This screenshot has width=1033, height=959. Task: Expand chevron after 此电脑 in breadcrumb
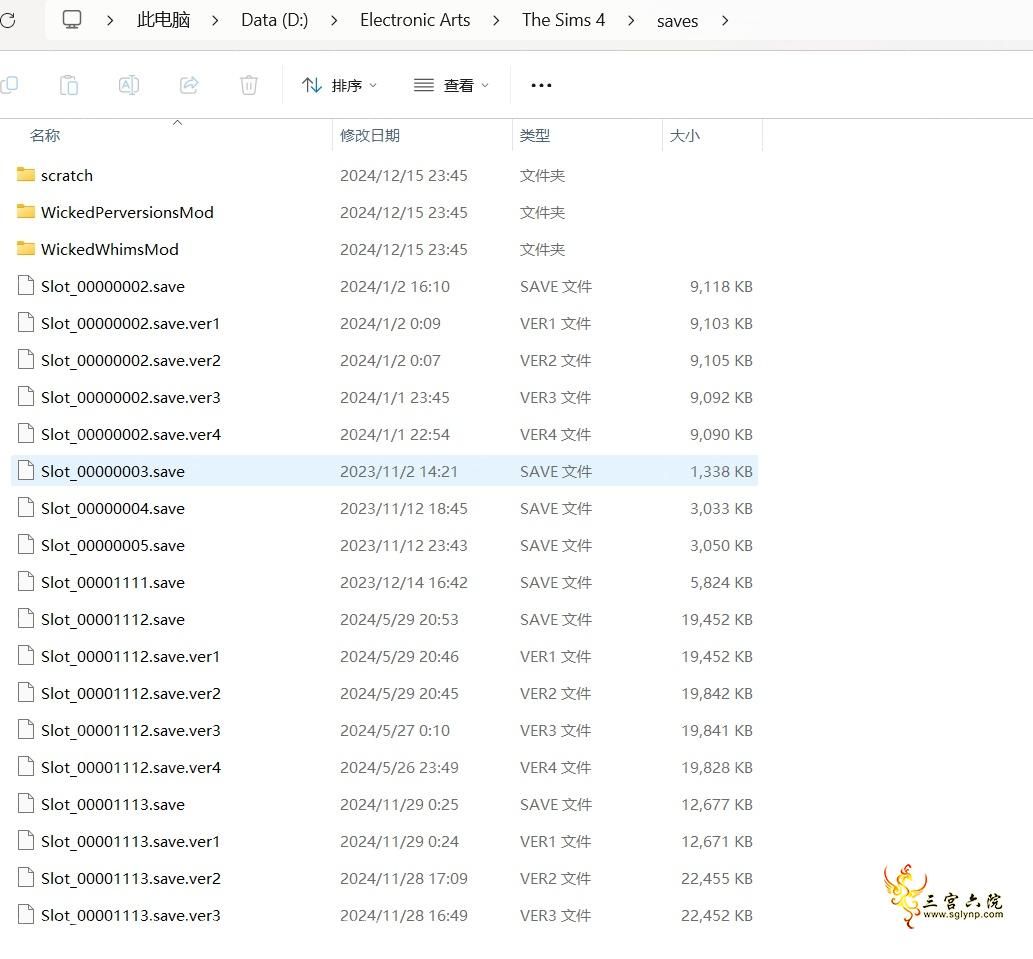coord(215,20)
